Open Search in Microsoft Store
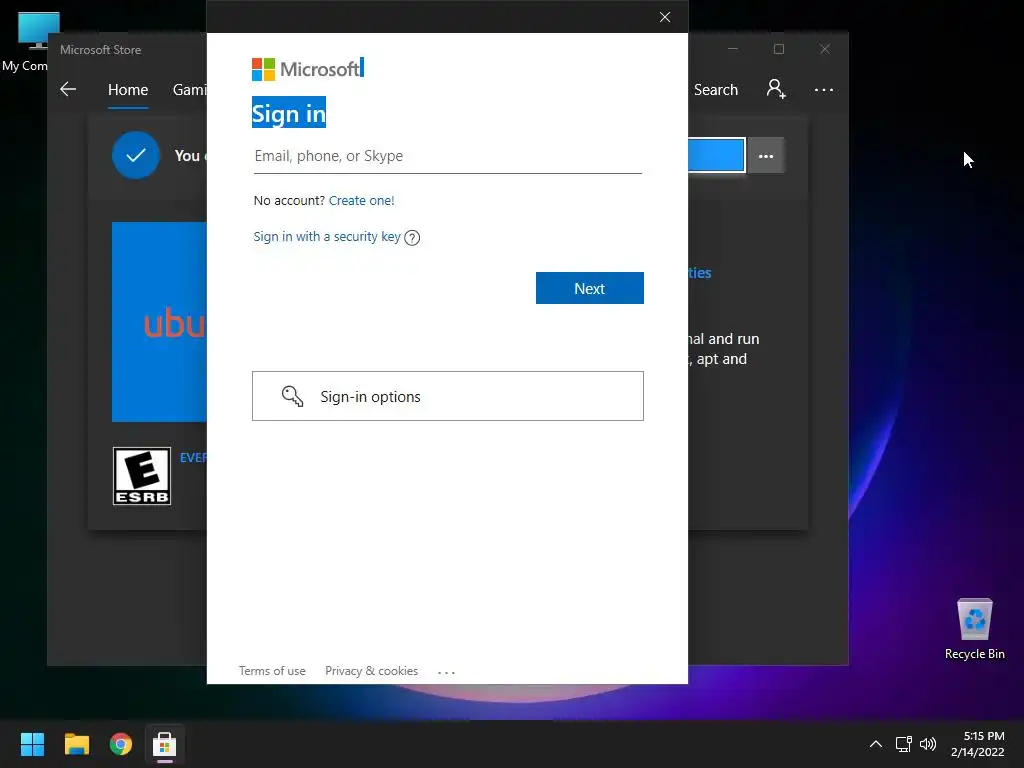The width and height of the screenshot is (1024, 768). (x=715, y=89)
